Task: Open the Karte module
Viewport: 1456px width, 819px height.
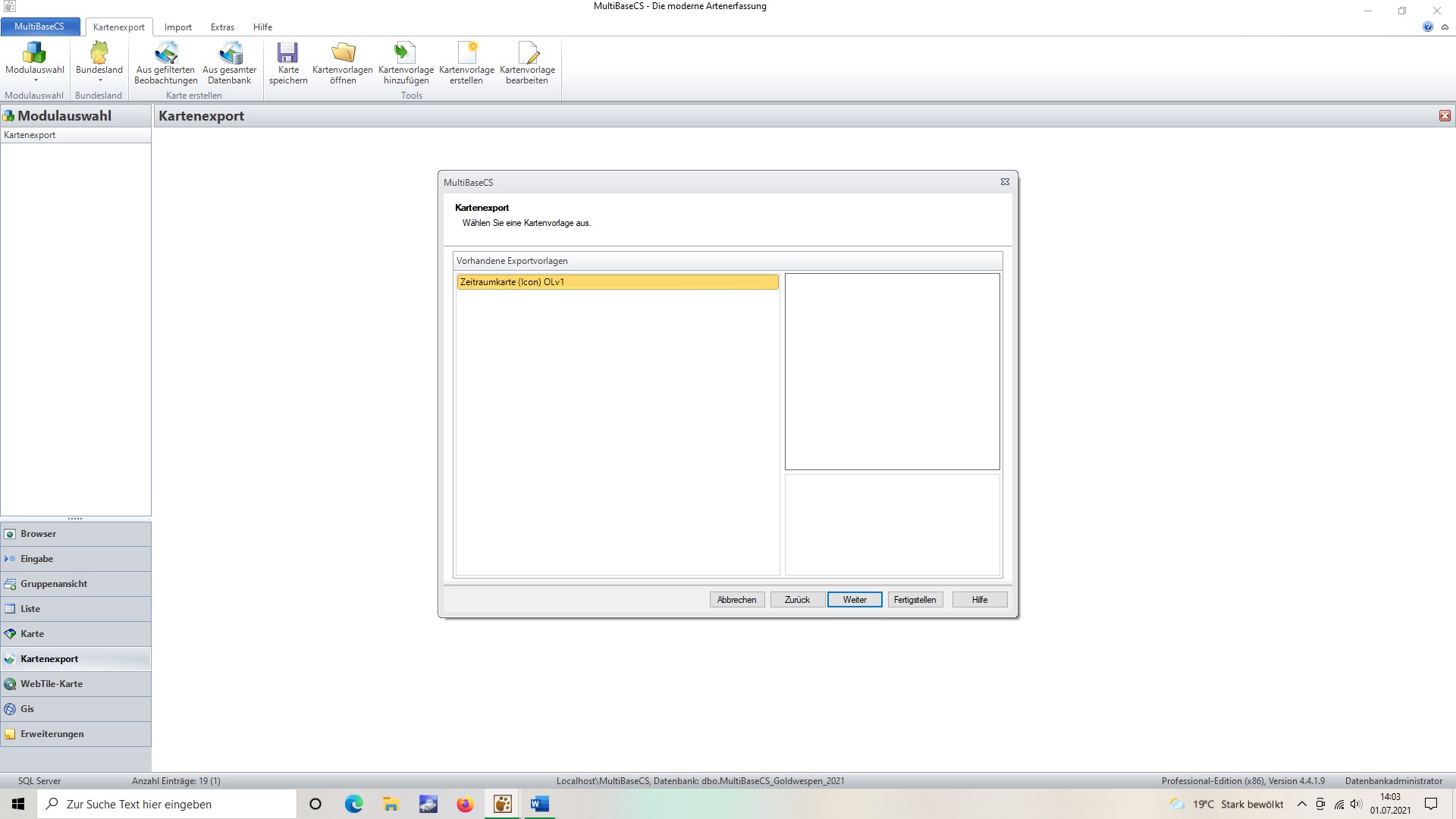Action: tap(76, 634)
